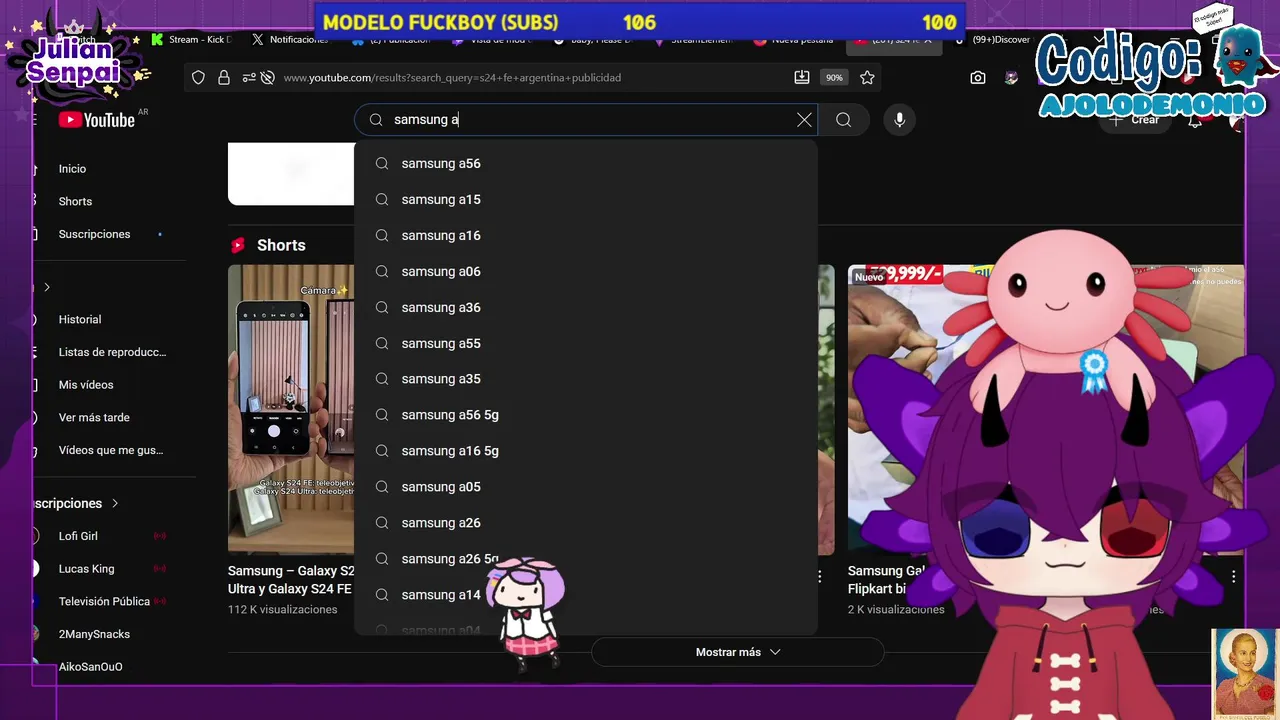Click the site lock padlock icon
The height and width of the screenshot is (720, 1280).
(x=224, y=78)
